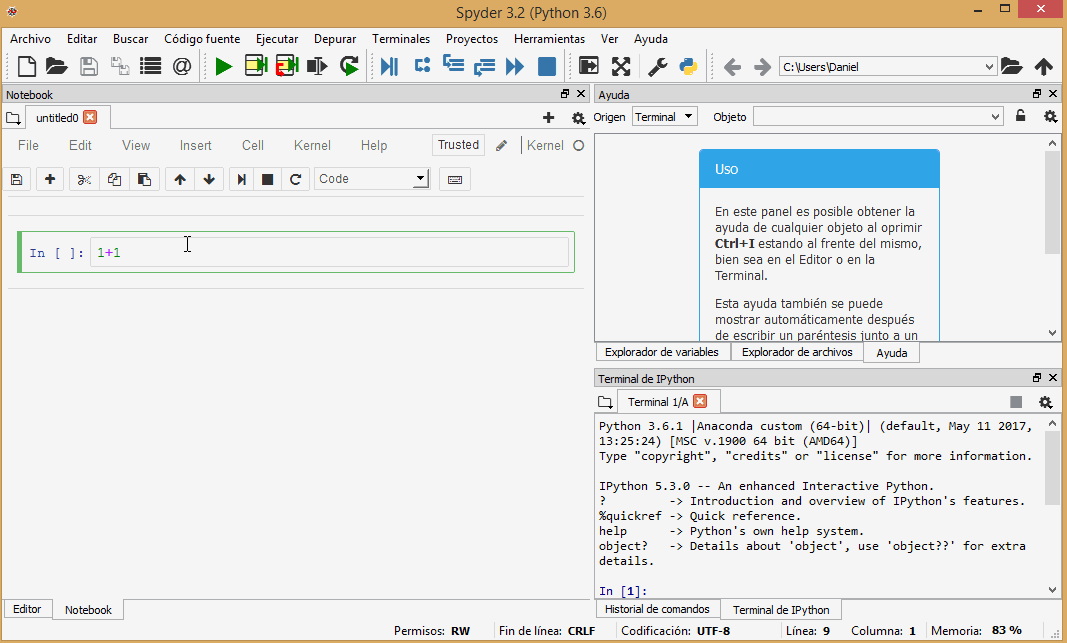The height and width of the screenshot is (643, 1067).
Task: Insert a cell below with the plus button
Action: tap(50, 179)
